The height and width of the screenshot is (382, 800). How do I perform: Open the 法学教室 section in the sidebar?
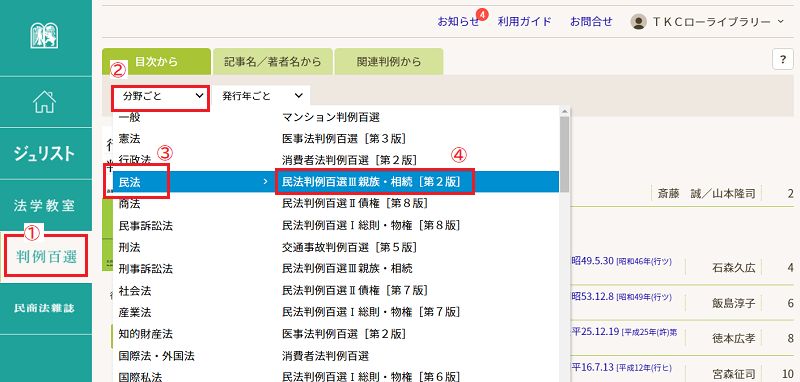(44, 206)
